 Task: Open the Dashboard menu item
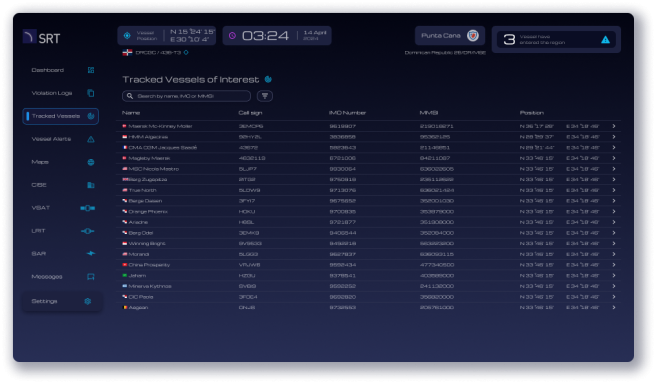[61, 70]
